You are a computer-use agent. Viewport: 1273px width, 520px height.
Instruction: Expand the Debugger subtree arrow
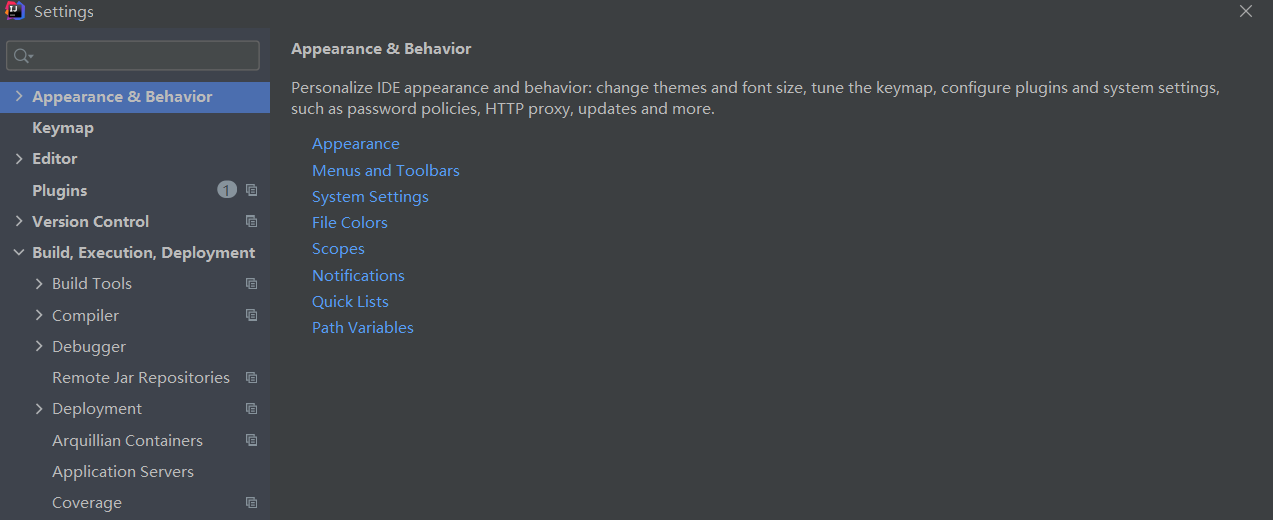[x=39, y=346]
